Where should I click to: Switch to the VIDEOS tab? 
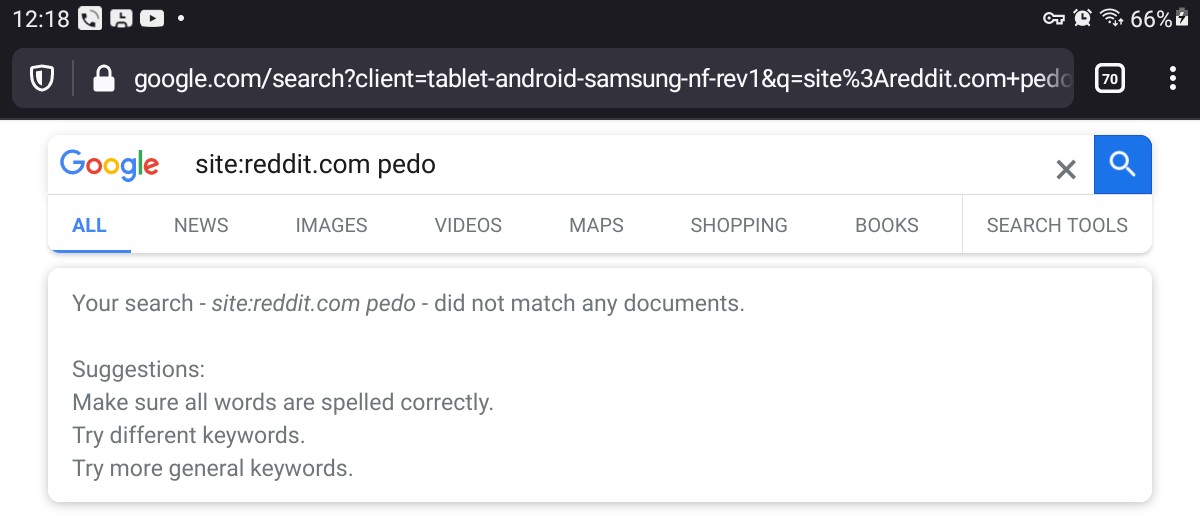pos(468,225)
